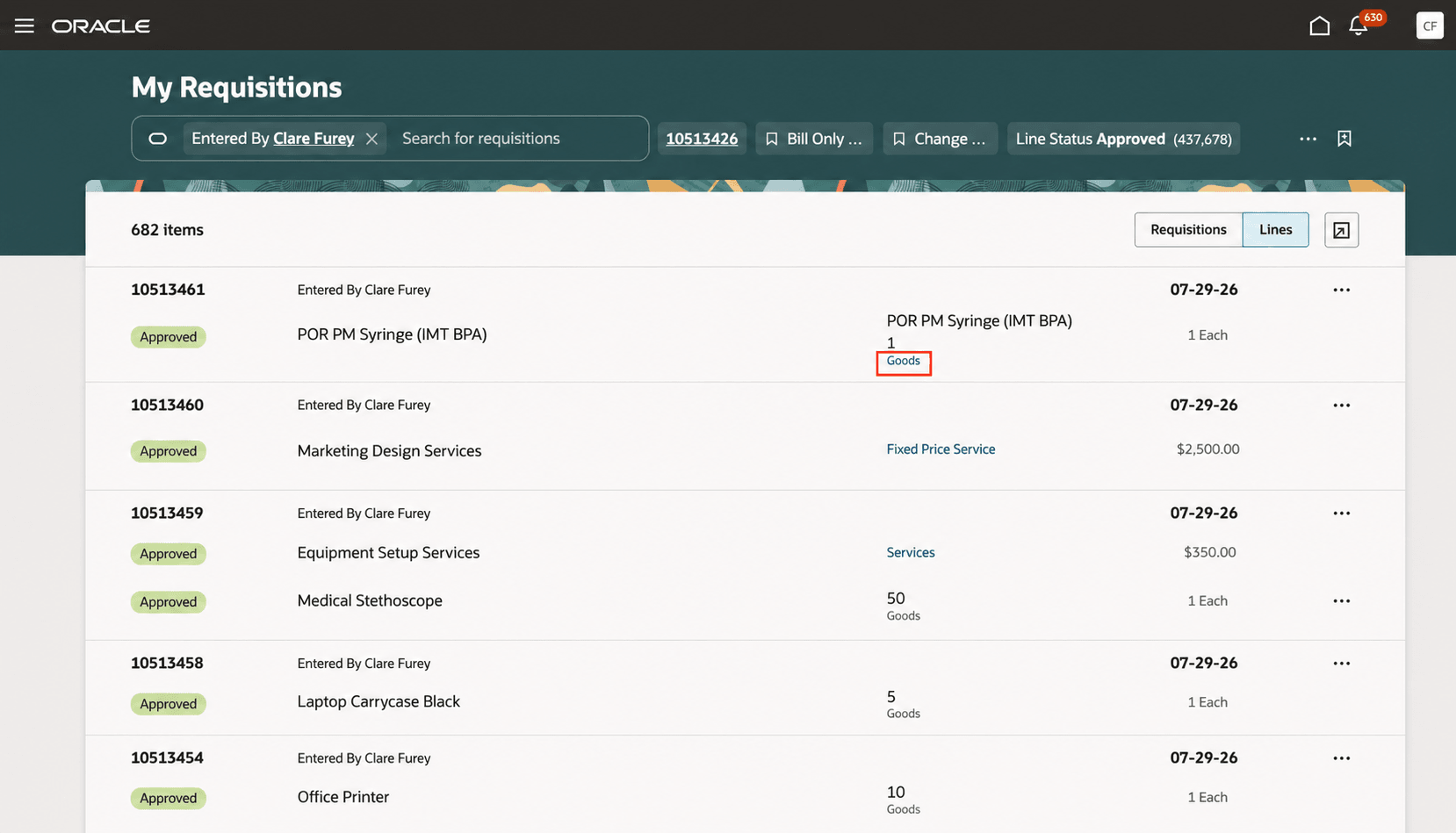1456x833 pixels.
Task: Click the export icon beside Lines
Action: pyautogui.click(x=1341, y=230)
